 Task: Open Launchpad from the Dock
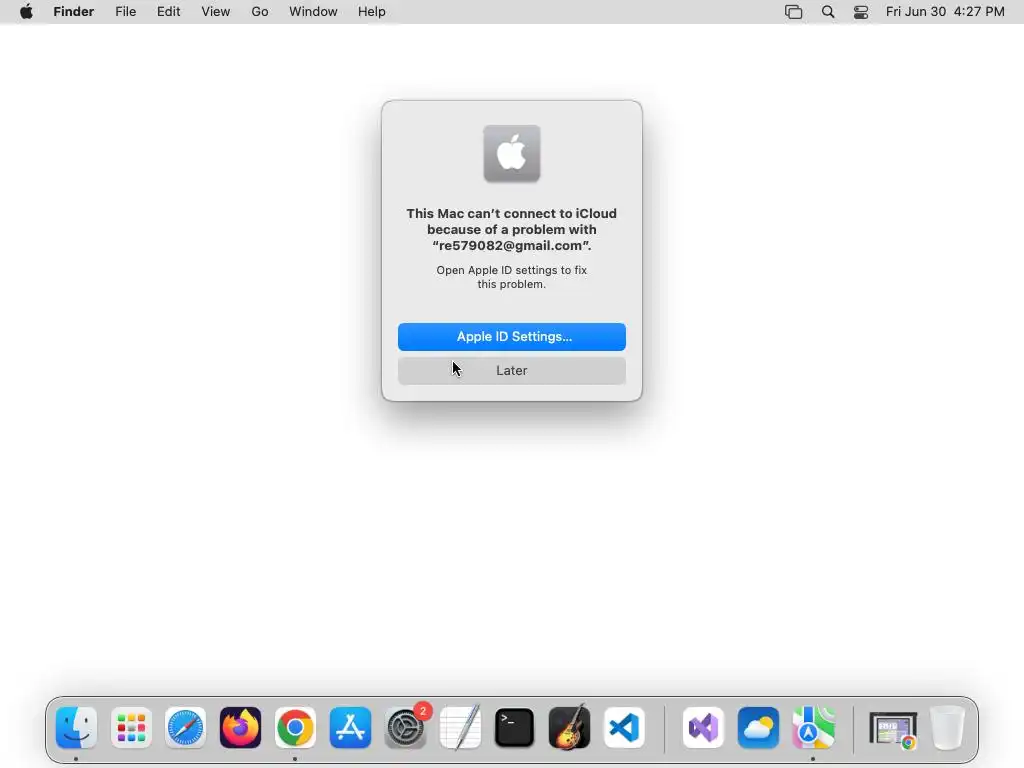pos(131,728)
